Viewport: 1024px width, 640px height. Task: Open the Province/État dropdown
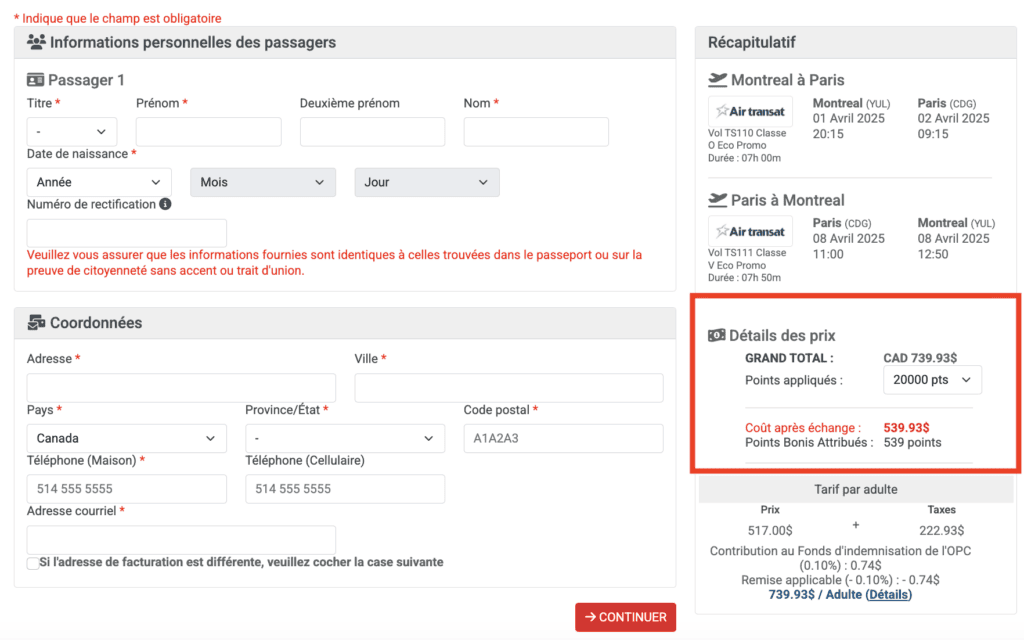[345, 438]
